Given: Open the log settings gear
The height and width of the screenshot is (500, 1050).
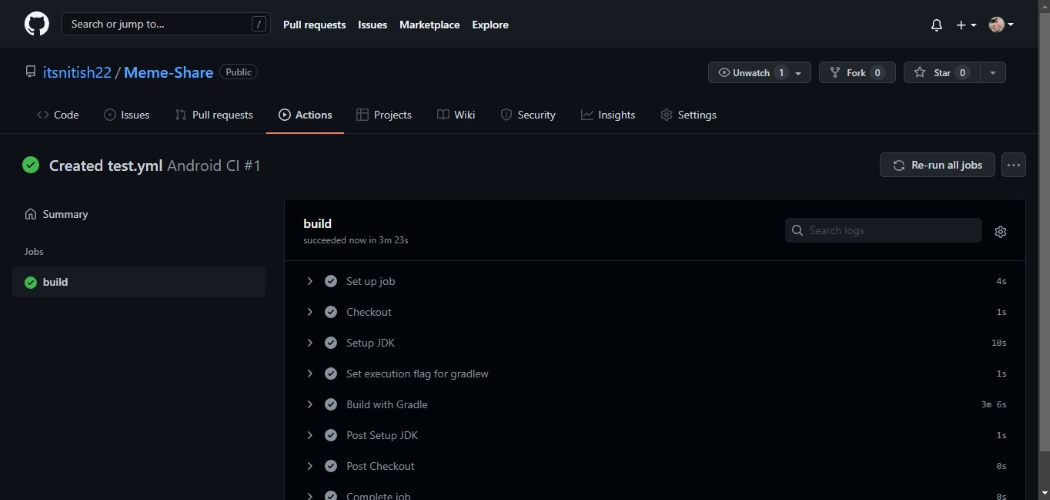Looking at the screenshot, I should point(1000,231).
